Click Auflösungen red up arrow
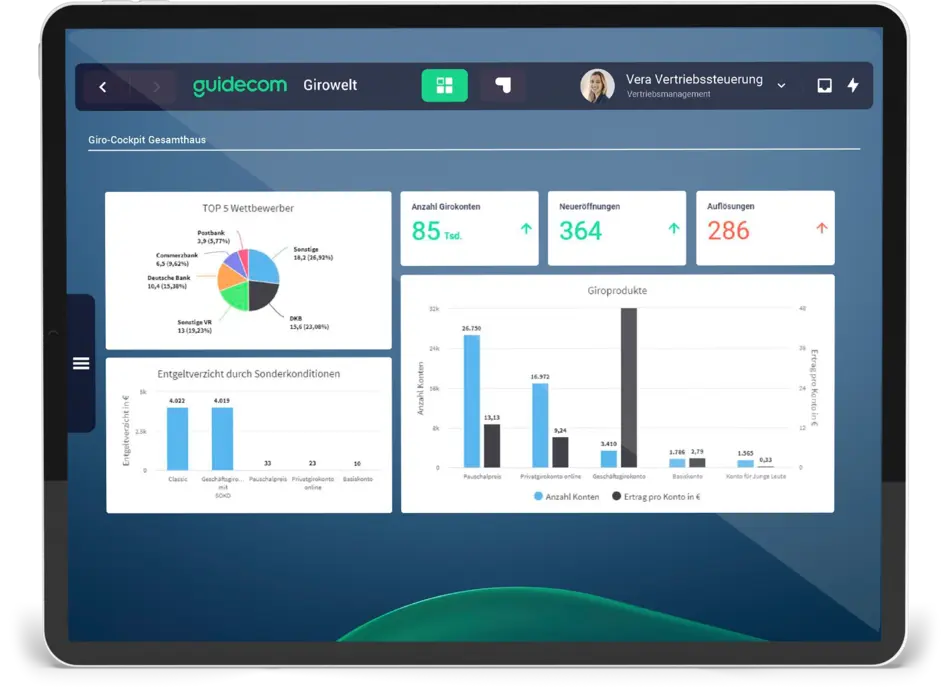Screen dimensions: 951x689 tap(821, 228)
